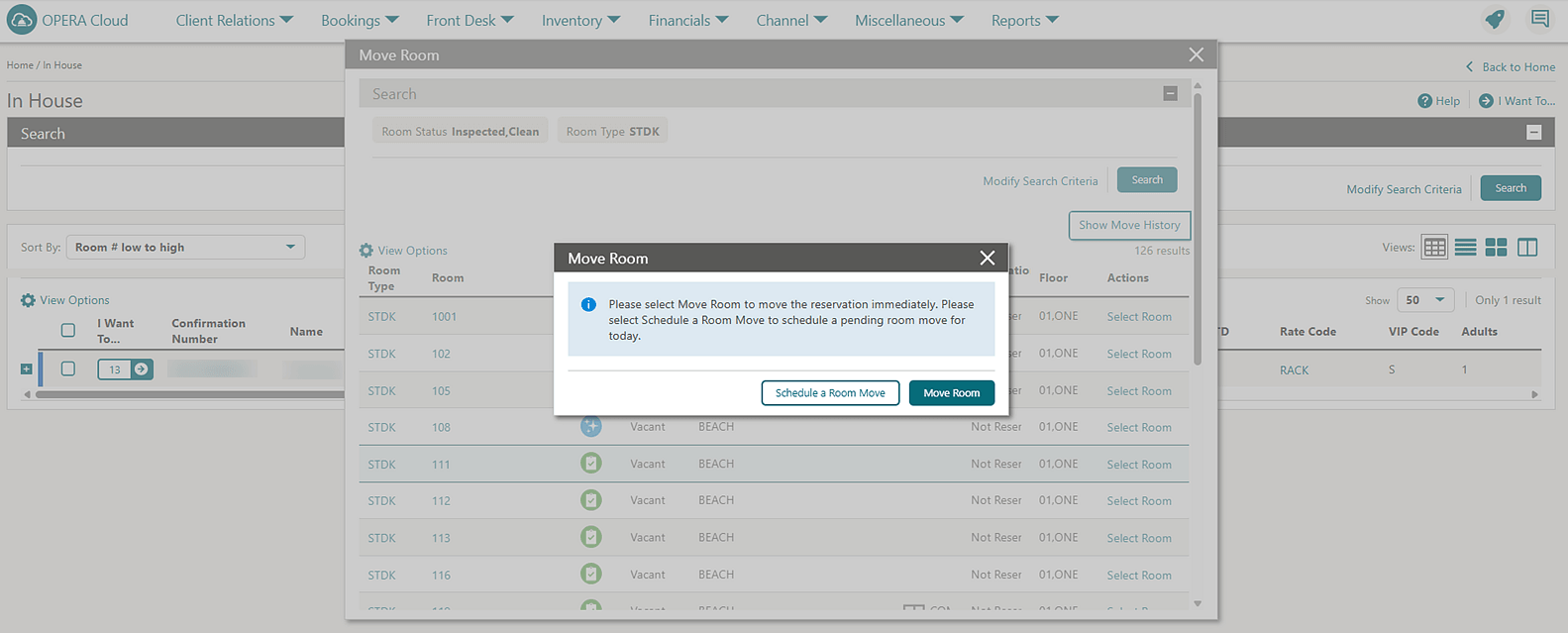Viewport: 1568px width, 633px height.
Task: Open the Sort By dropdown
Action: click(185, 248)
